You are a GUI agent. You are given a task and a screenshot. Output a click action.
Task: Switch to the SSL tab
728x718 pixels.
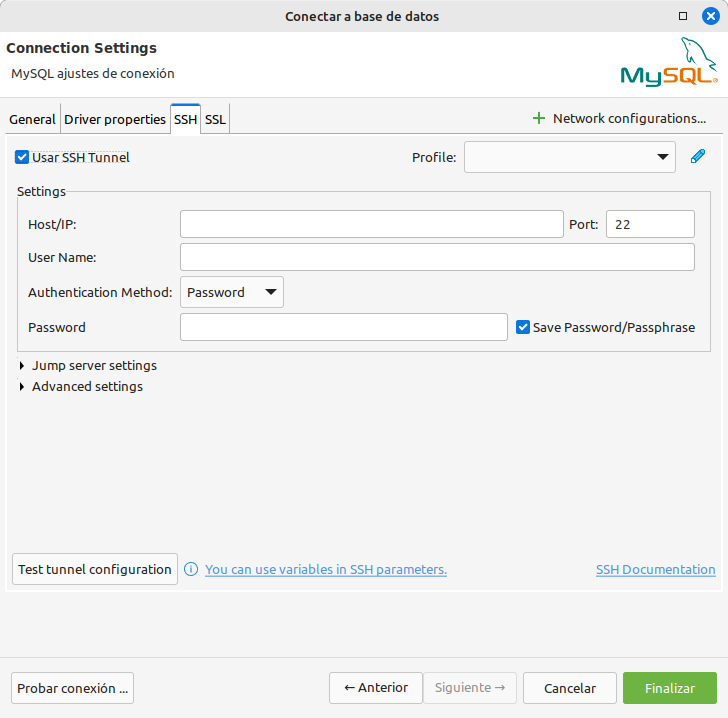tap(215, 119)
